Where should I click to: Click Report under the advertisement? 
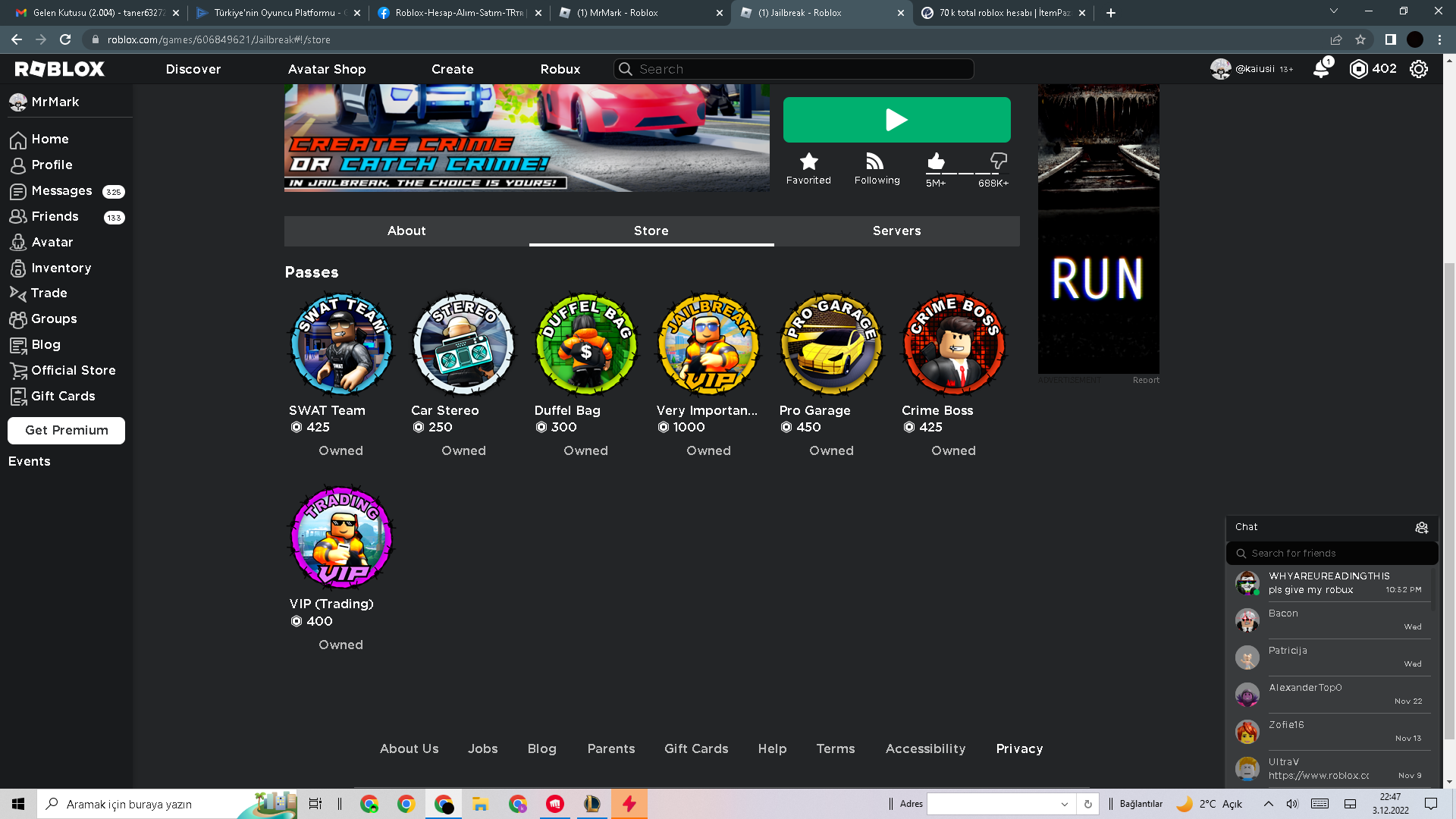1146,381
